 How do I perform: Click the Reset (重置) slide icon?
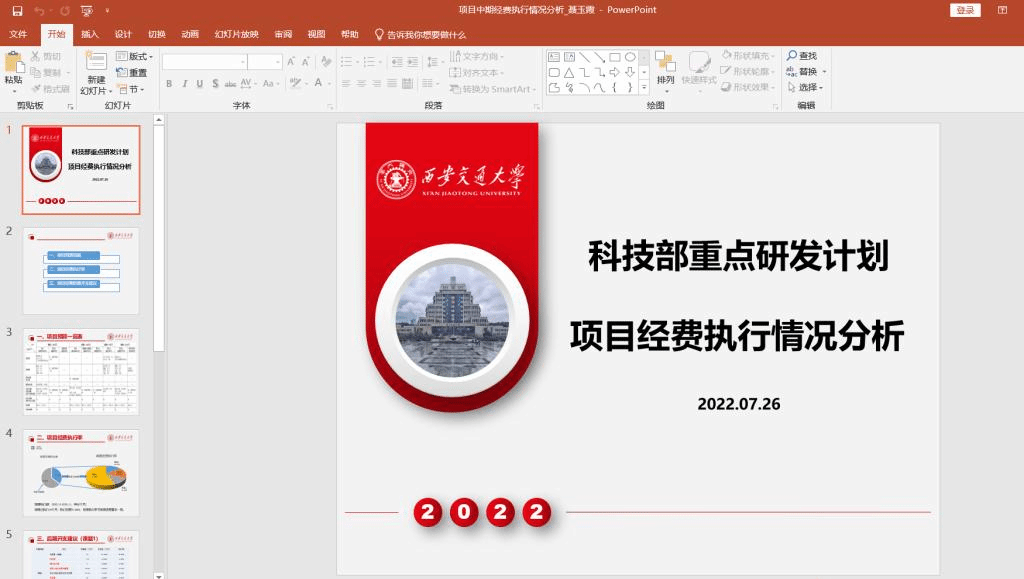pyautogui.click(x=131, y=73)
